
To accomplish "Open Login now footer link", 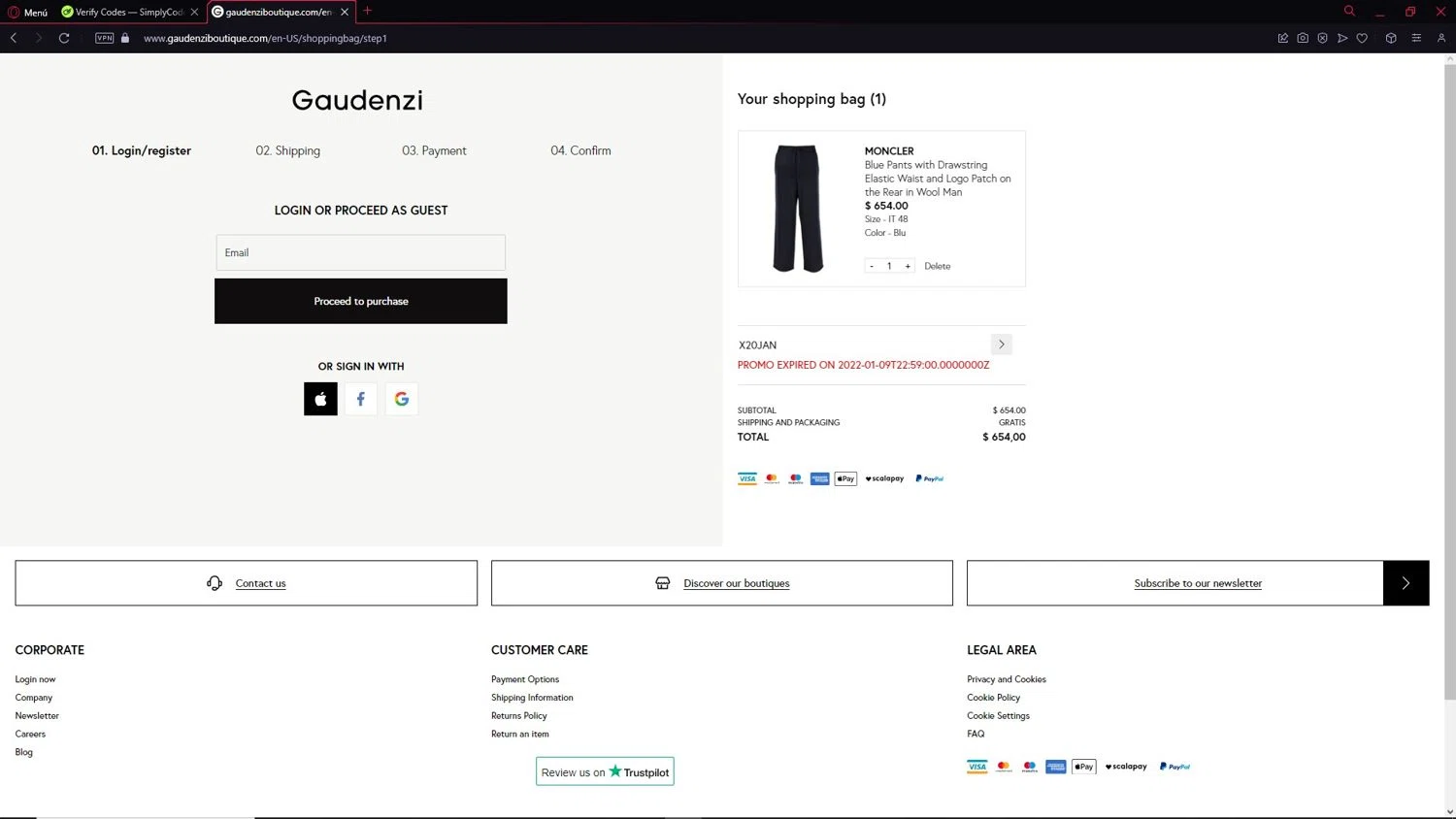I will pos(36,679).
